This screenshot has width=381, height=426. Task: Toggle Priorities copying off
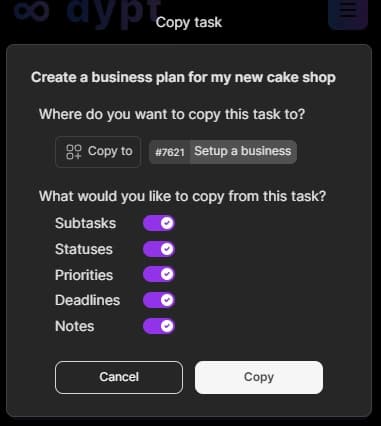tap(159, 274)
